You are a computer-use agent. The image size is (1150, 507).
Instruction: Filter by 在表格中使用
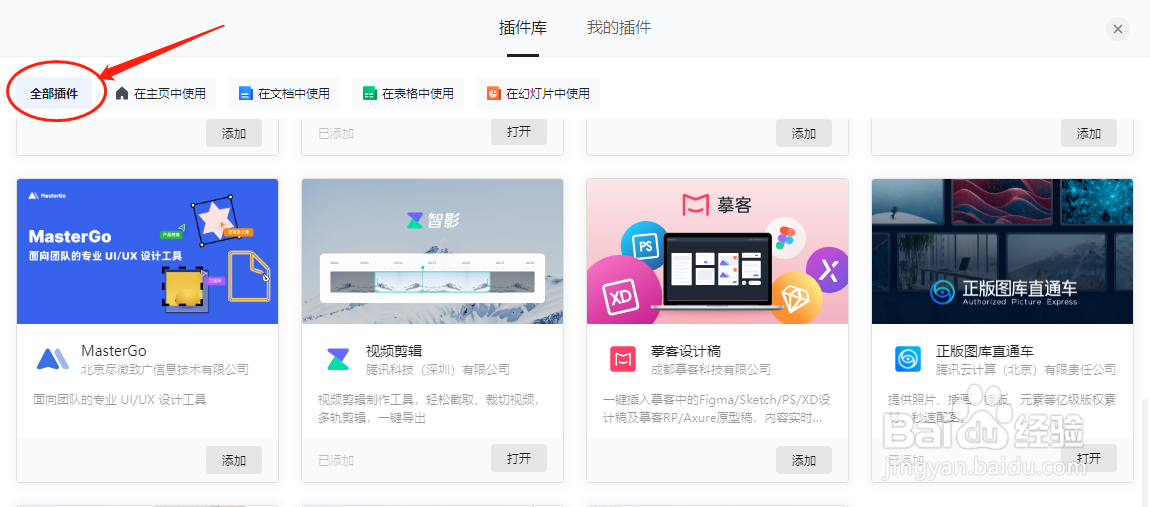(x=408, y=93)
